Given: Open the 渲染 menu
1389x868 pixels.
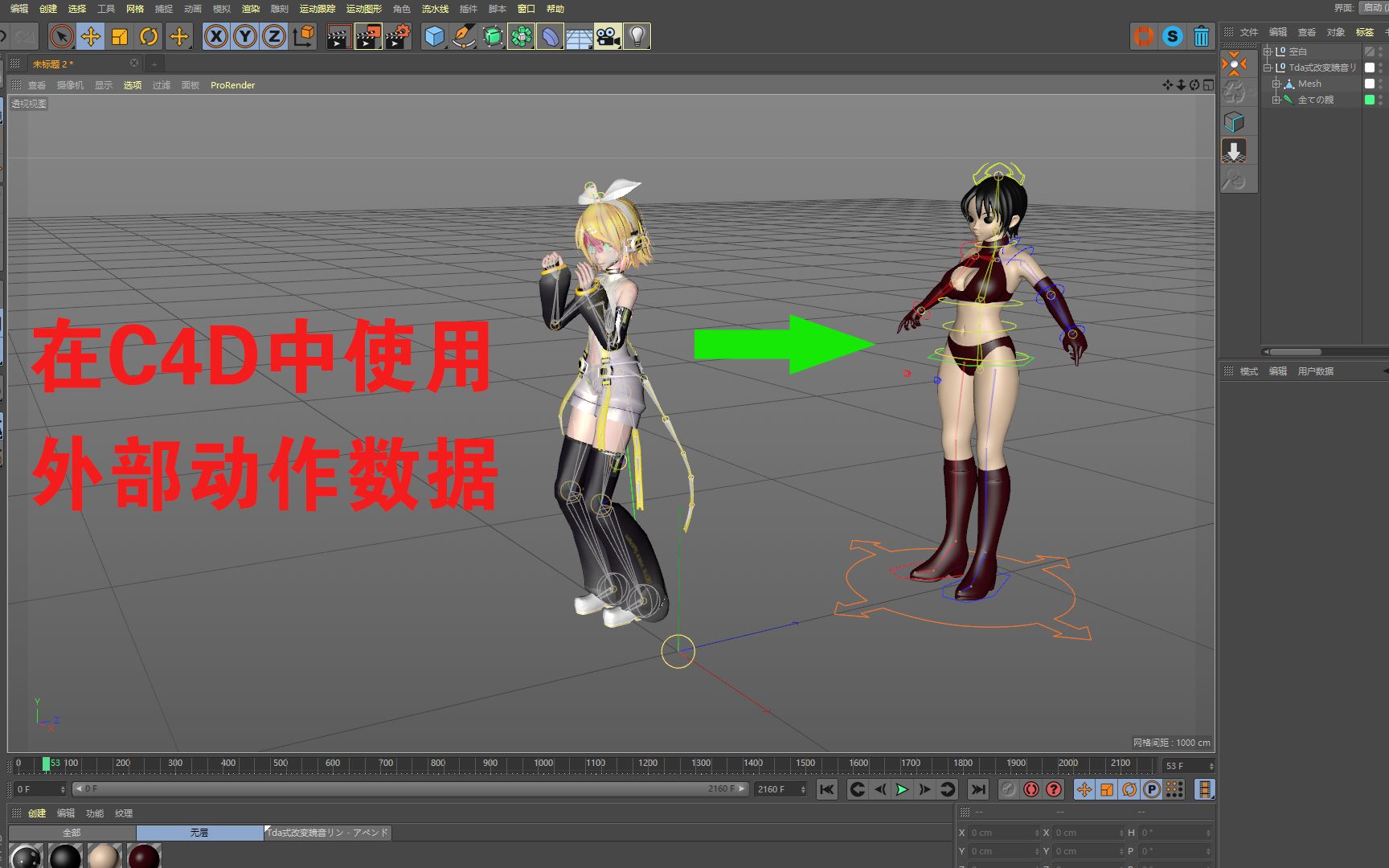Looking at the screenshot, I should (x=251, y=9).
